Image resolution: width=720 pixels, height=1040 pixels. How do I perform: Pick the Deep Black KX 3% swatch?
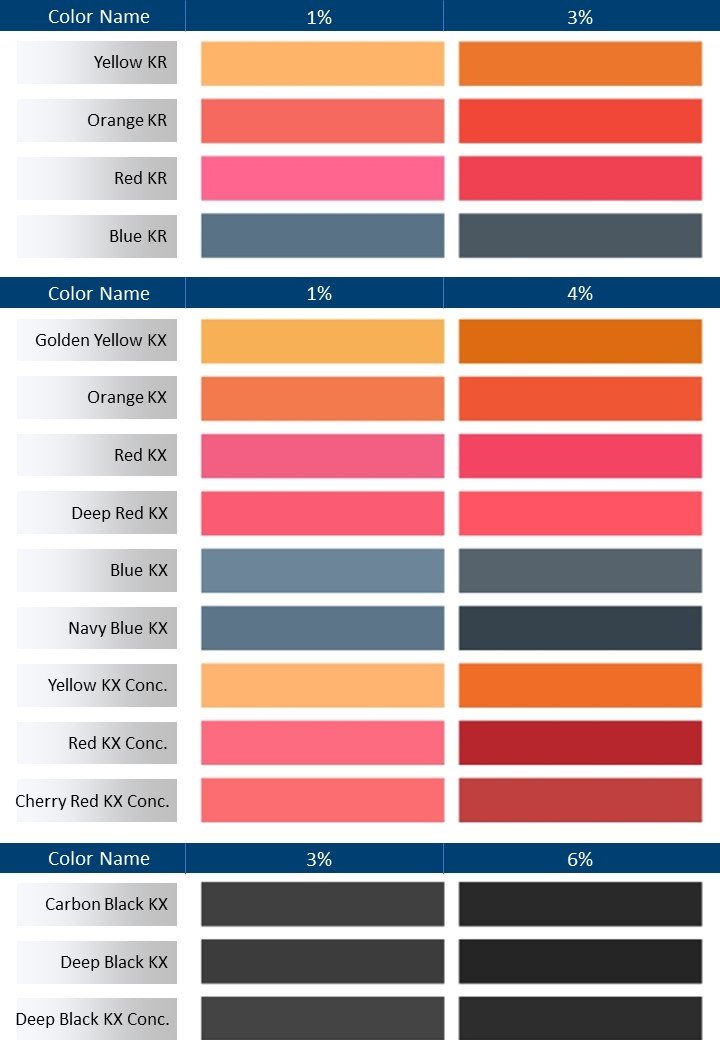click(322, 962)
